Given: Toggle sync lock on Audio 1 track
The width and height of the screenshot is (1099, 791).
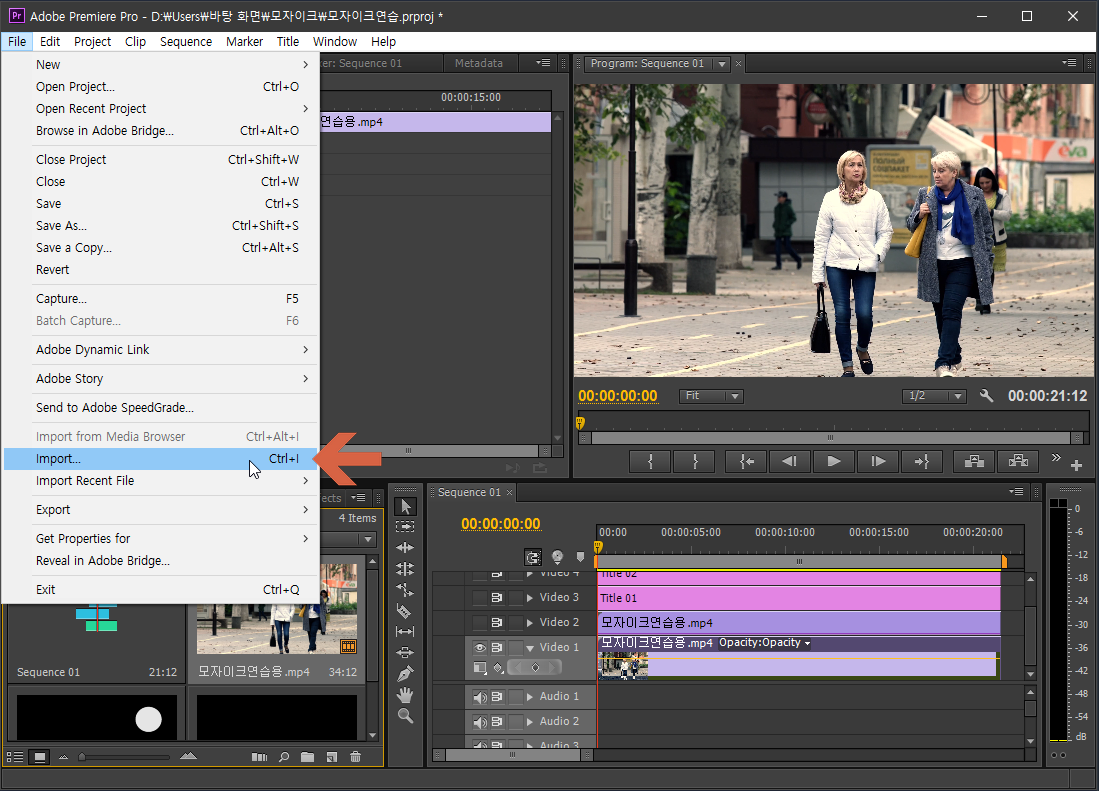Looking at the screenshot, I should 497,697.
